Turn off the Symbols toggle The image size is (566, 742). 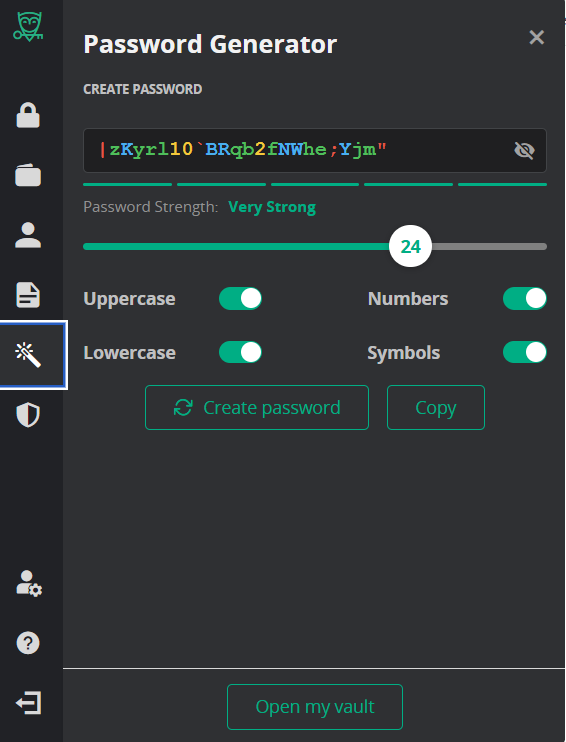[525, 352]
